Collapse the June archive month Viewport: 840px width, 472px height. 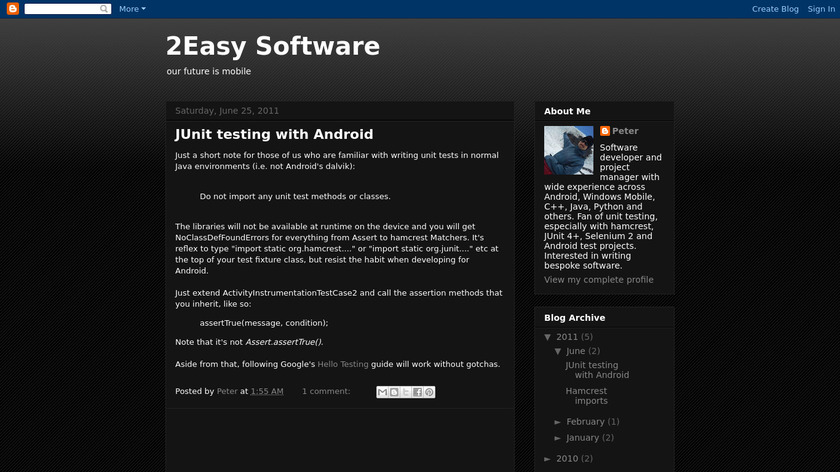[x=558, y=351]
